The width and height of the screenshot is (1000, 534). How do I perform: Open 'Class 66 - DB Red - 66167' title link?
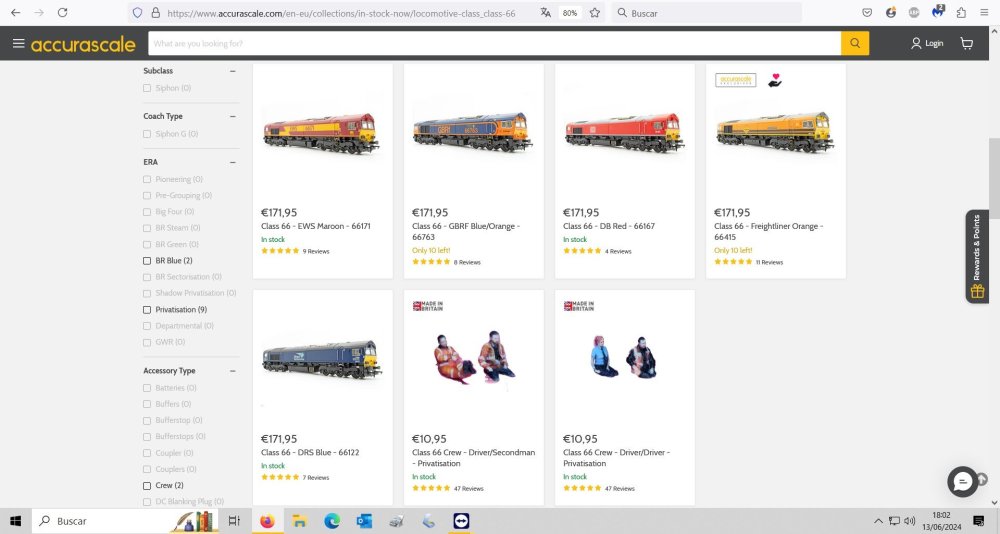[x=609, y=226]
